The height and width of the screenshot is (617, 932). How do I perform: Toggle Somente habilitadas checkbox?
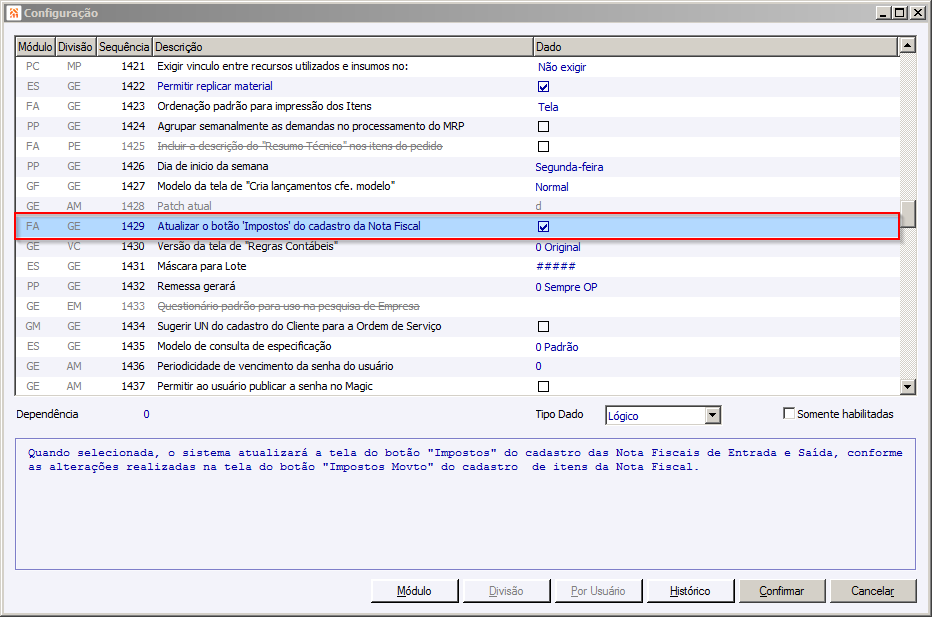tap(789, 413)
